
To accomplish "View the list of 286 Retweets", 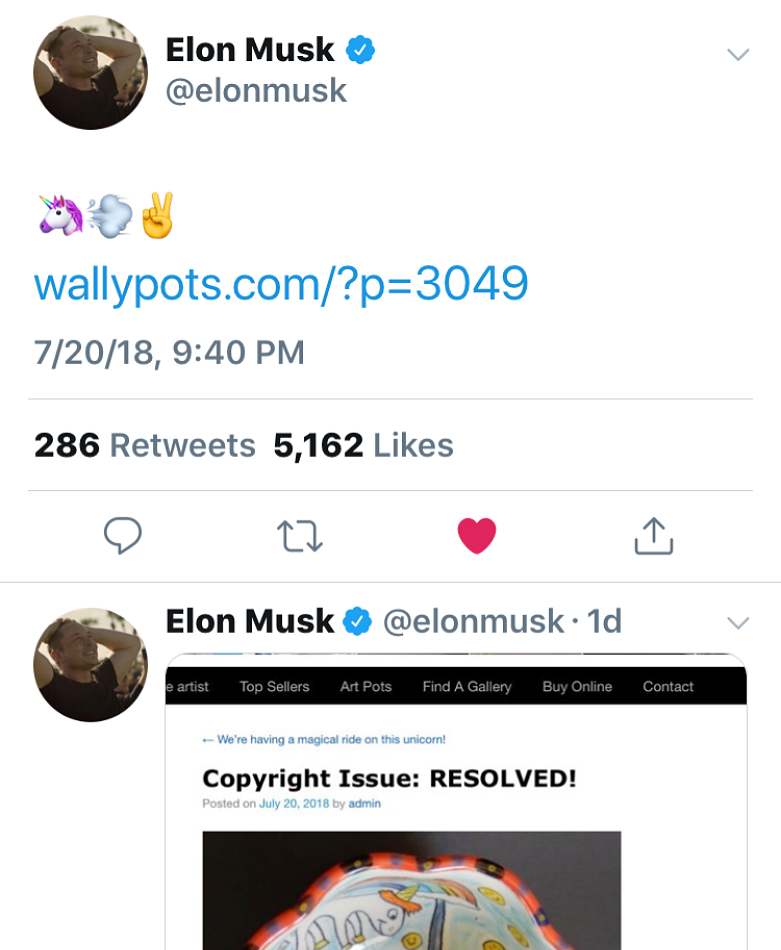I will (145, 445).
